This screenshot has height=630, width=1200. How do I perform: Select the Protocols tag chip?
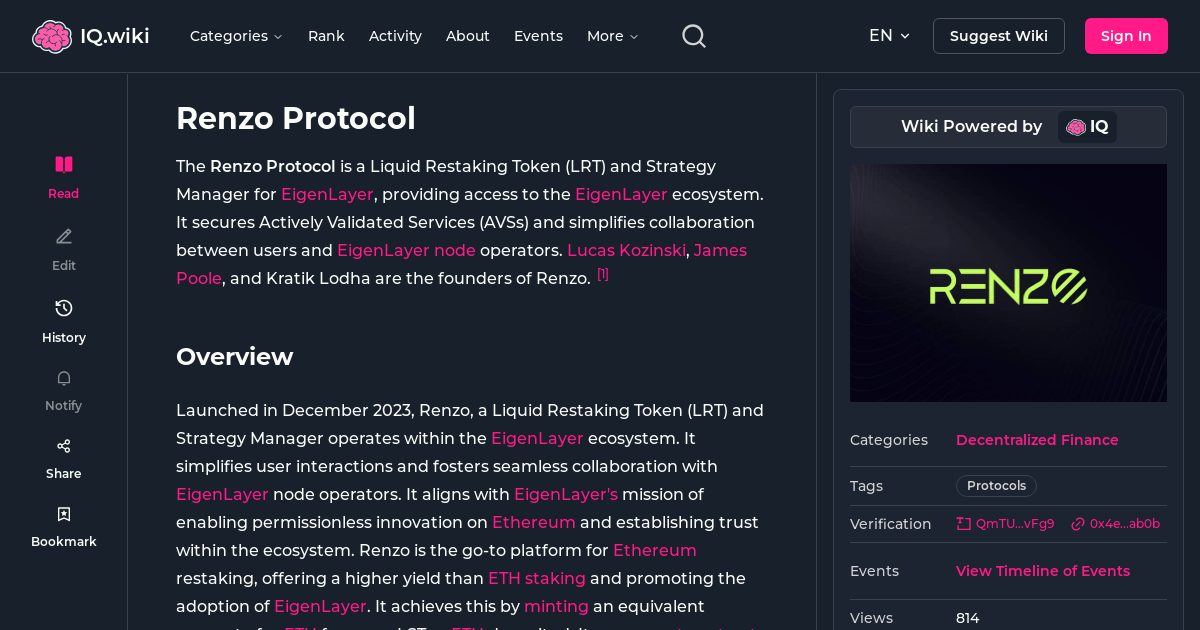pos(996,485)
